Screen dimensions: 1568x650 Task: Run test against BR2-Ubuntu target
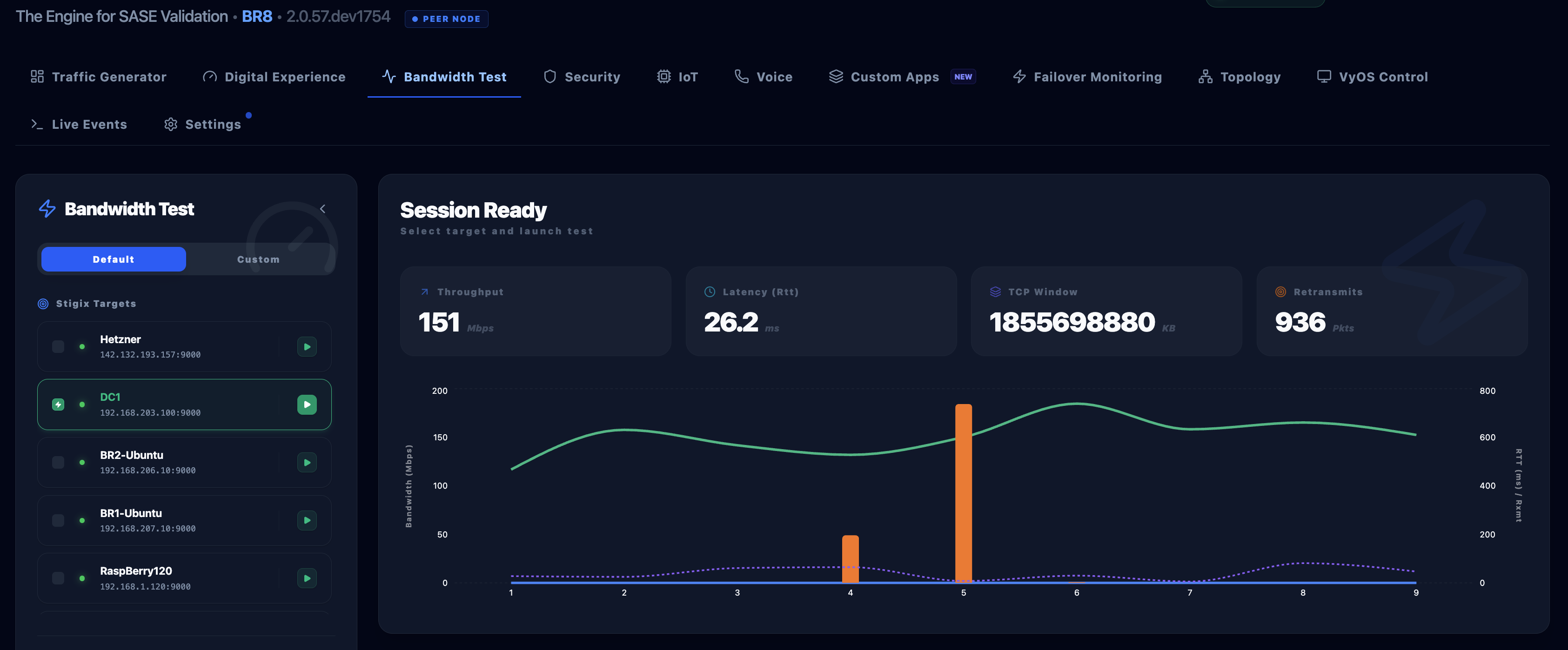click(307, 462)
